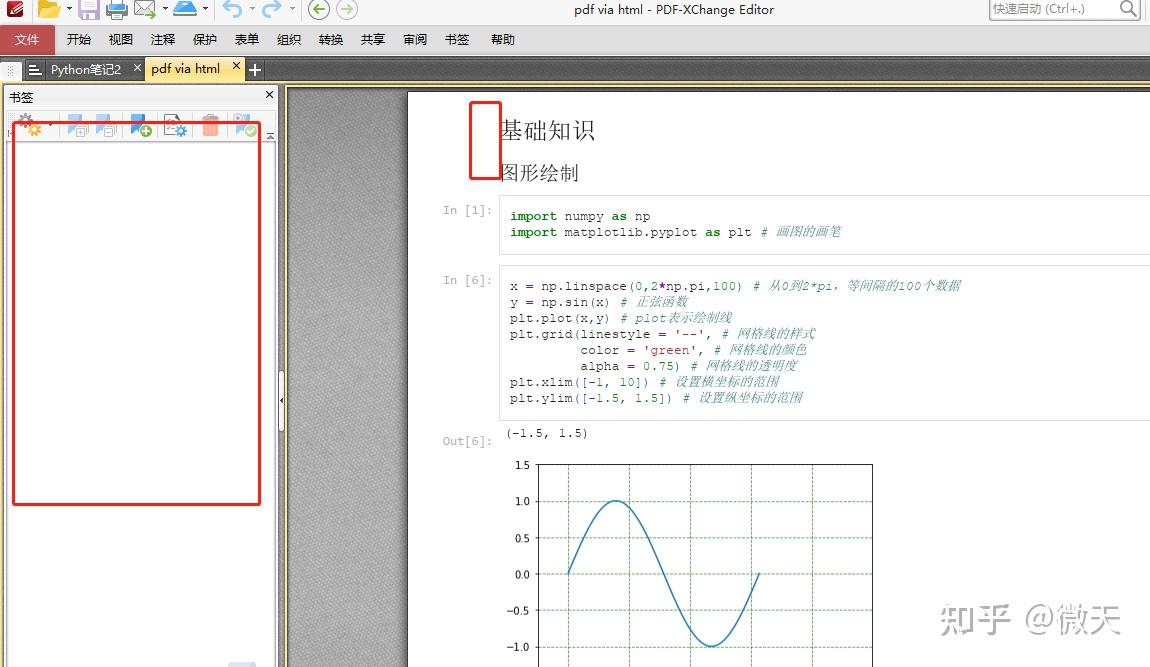1150x667 pixels.
Task: Open a file using the folder icon
Action: pyautogui.click(x=50, y=11)
